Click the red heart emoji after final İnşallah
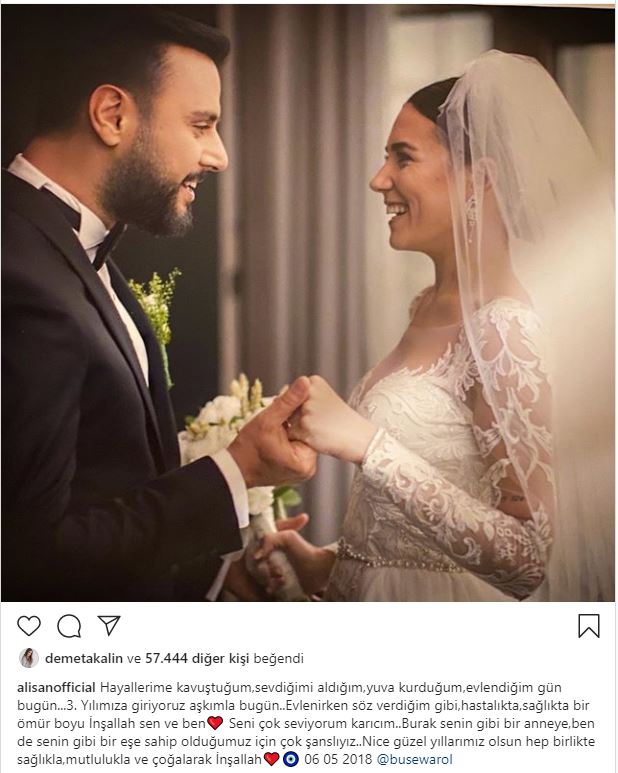This screenshot has width=618, height=773. pyautogui.click(x=272, y=759)
